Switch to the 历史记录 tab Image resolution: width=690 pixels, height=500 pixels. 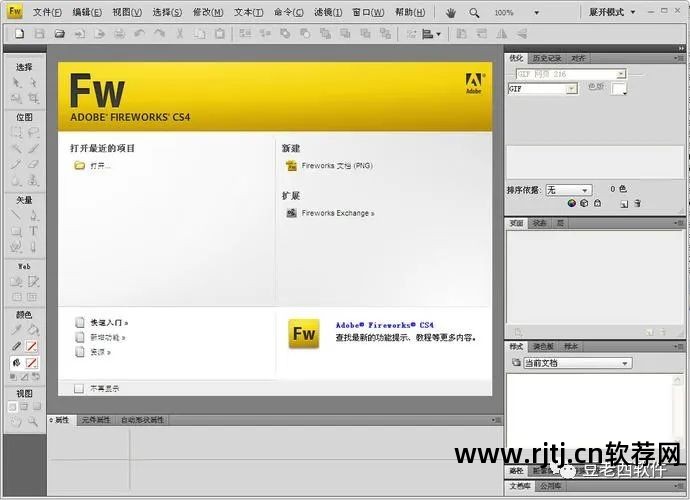pos(547,58)
